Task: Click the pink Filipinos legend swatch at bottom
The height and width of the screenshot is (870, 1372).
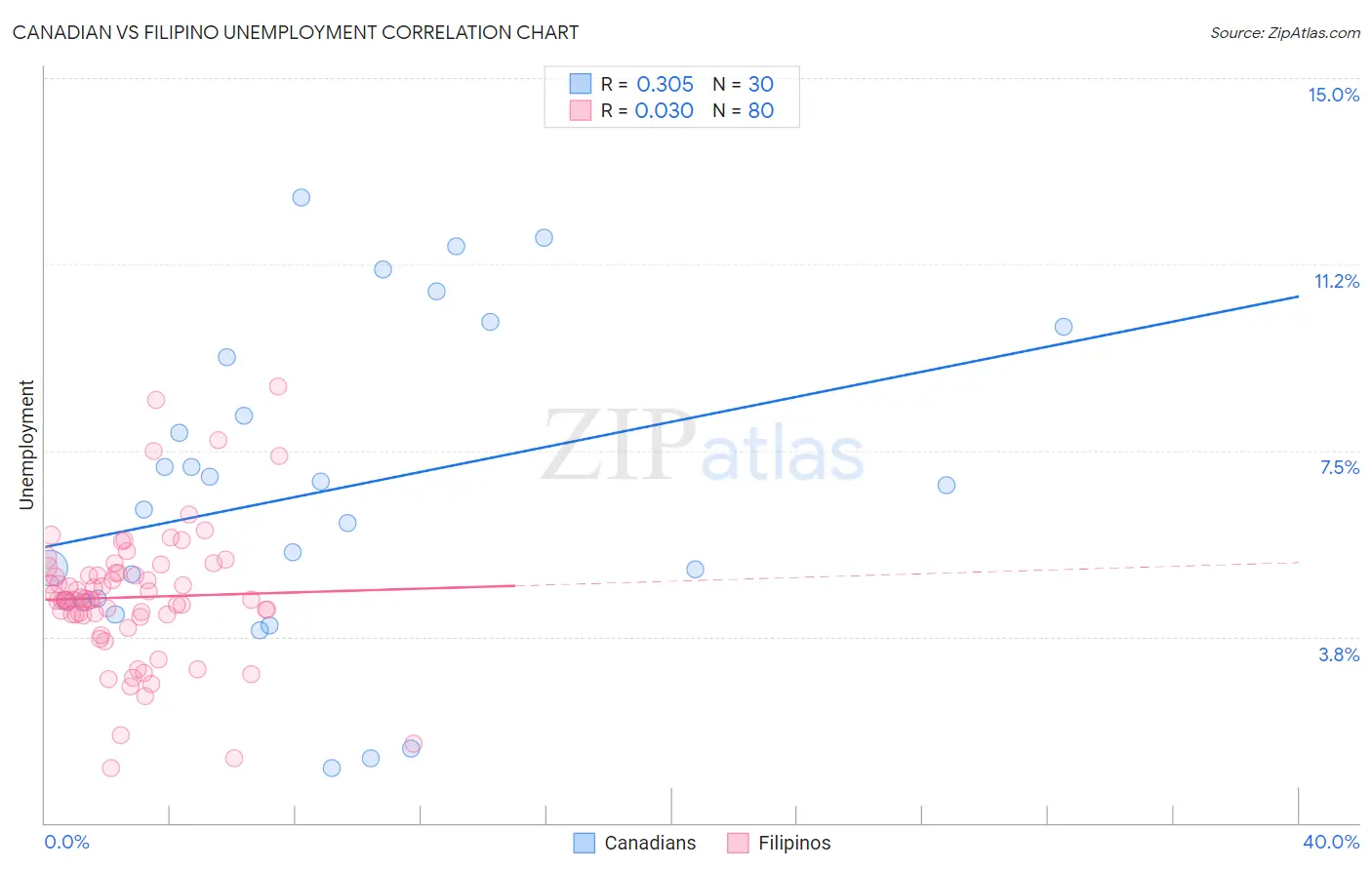Action: pos(738,843)
